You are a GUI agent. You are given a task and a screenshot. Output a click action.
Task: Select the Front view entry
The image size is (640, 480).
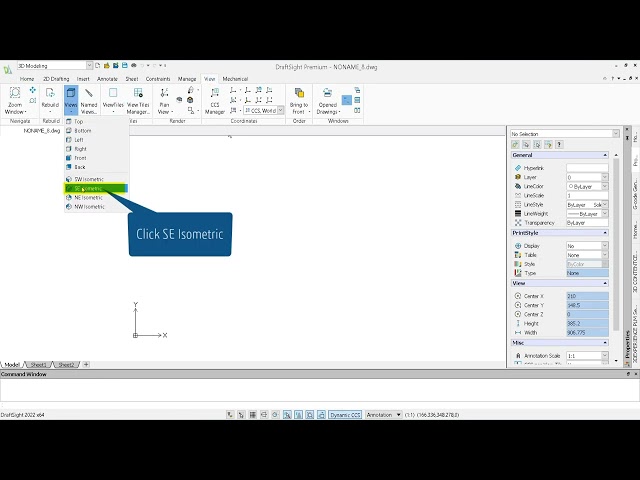[x=96, y=158]
